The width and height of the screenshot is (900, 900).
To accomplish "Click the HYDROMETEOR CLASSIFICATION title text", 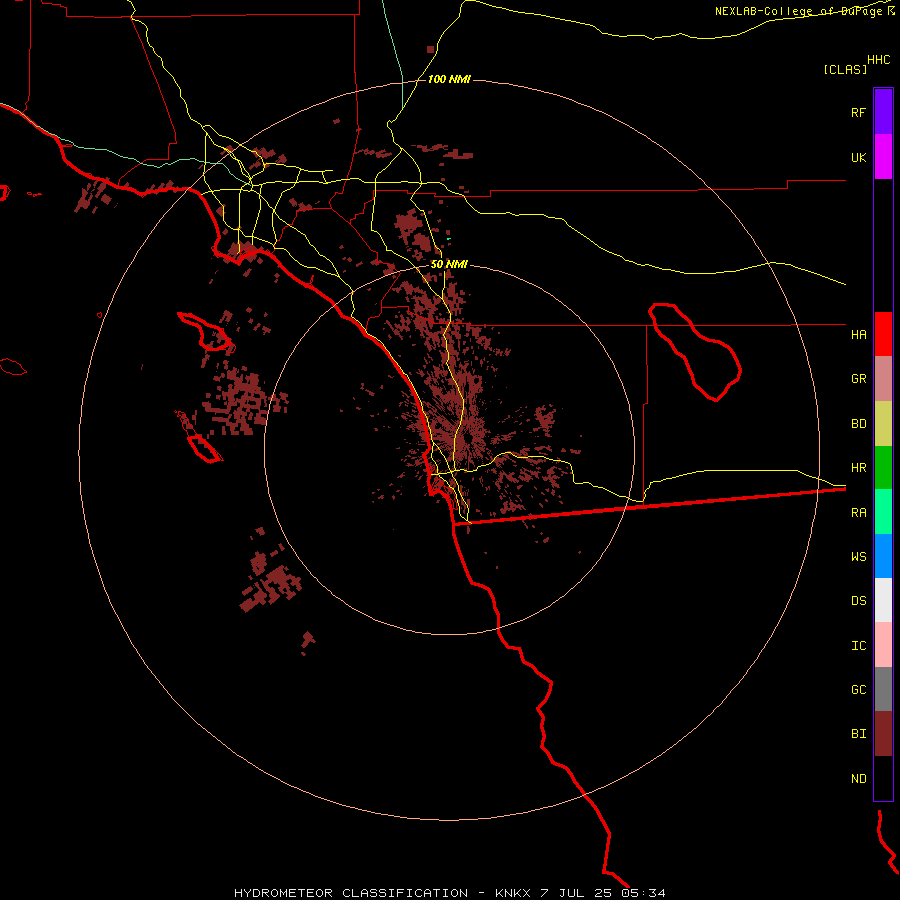I will pyautogui.click(x=350, y=893).
